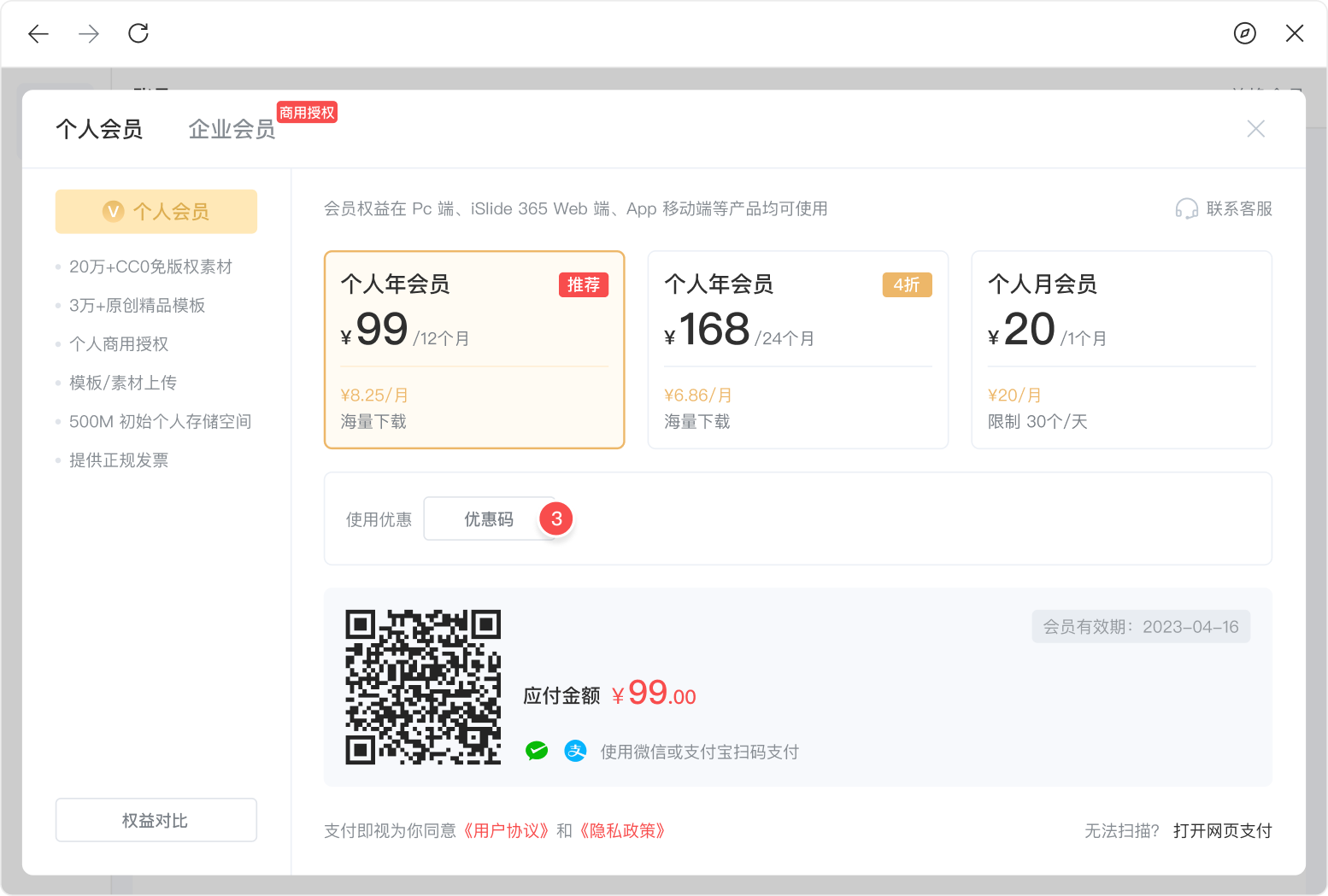Click the ¥8.25/月 price text
The height and width of the screenshot is (896, 1328).
coord(374,395)
